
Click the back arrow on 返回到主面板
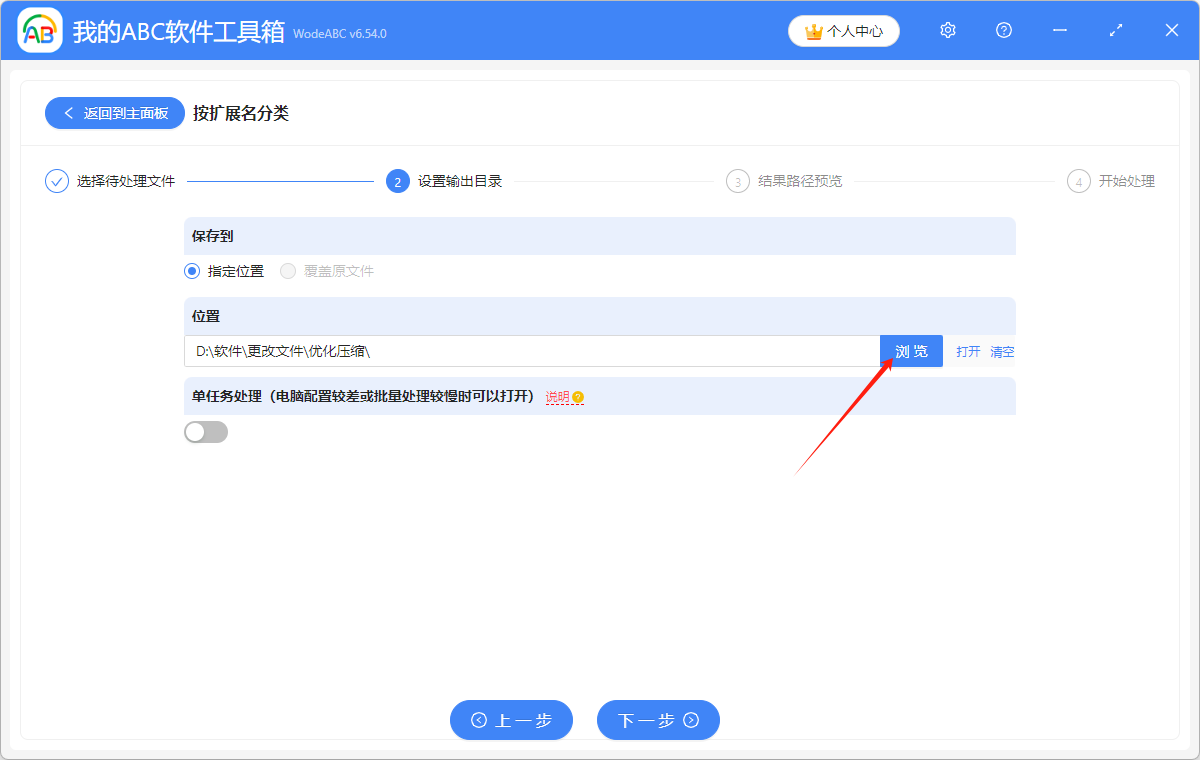68,113
